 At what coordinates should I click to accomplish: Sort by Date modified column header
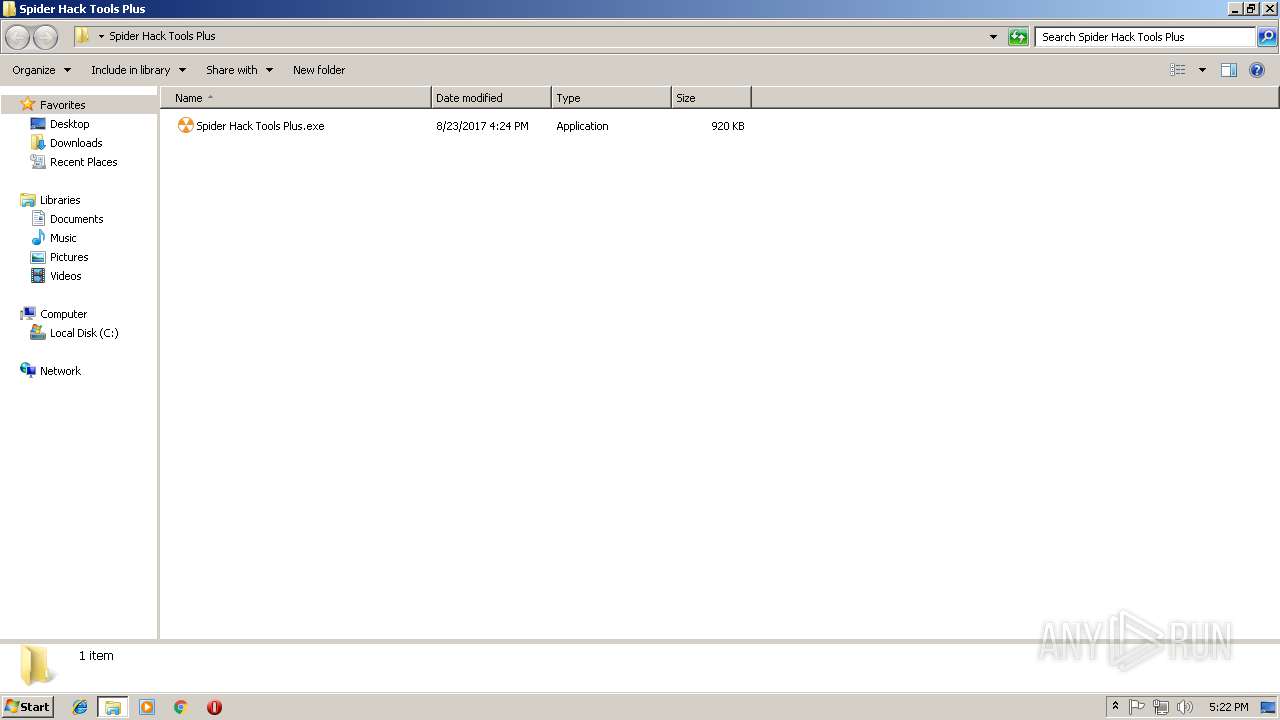tap(491, 98)
